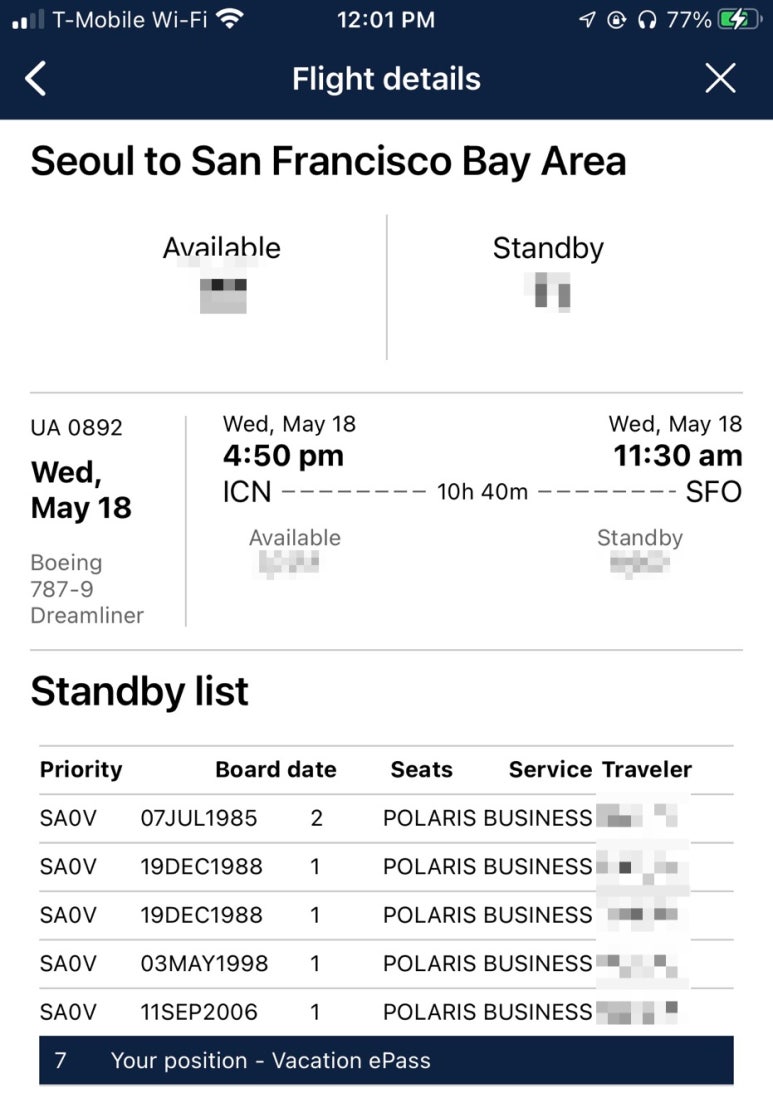The image size is (773, 1093).
Task: Tap the Priority column header
Action: (x=81, y=770)
